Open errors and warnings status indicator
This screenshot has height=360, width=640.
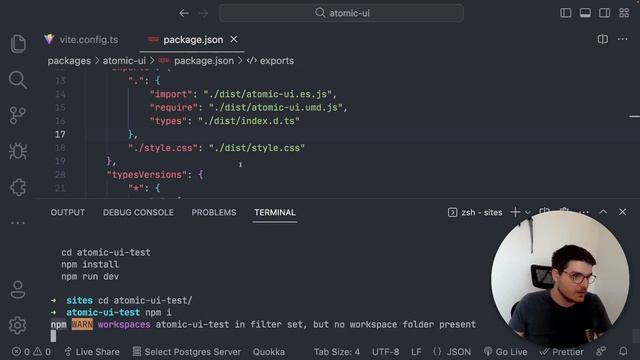[31, 352]
